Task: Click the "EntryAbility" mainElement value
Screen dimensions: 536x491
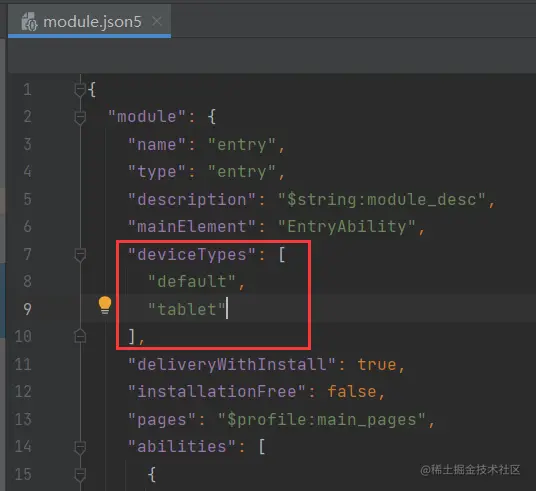Action: [347, 227]
